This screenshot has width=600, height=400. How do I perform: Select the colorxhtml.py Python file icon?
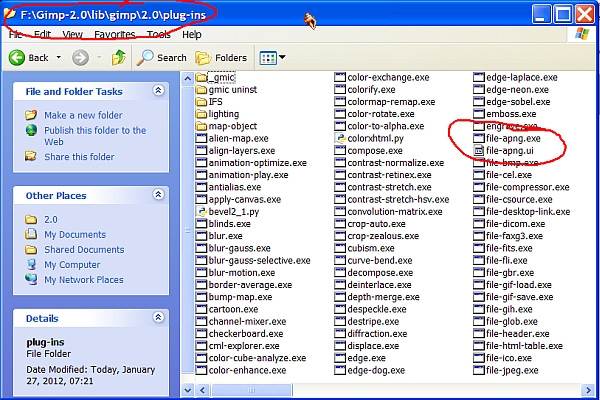point(340,138)
